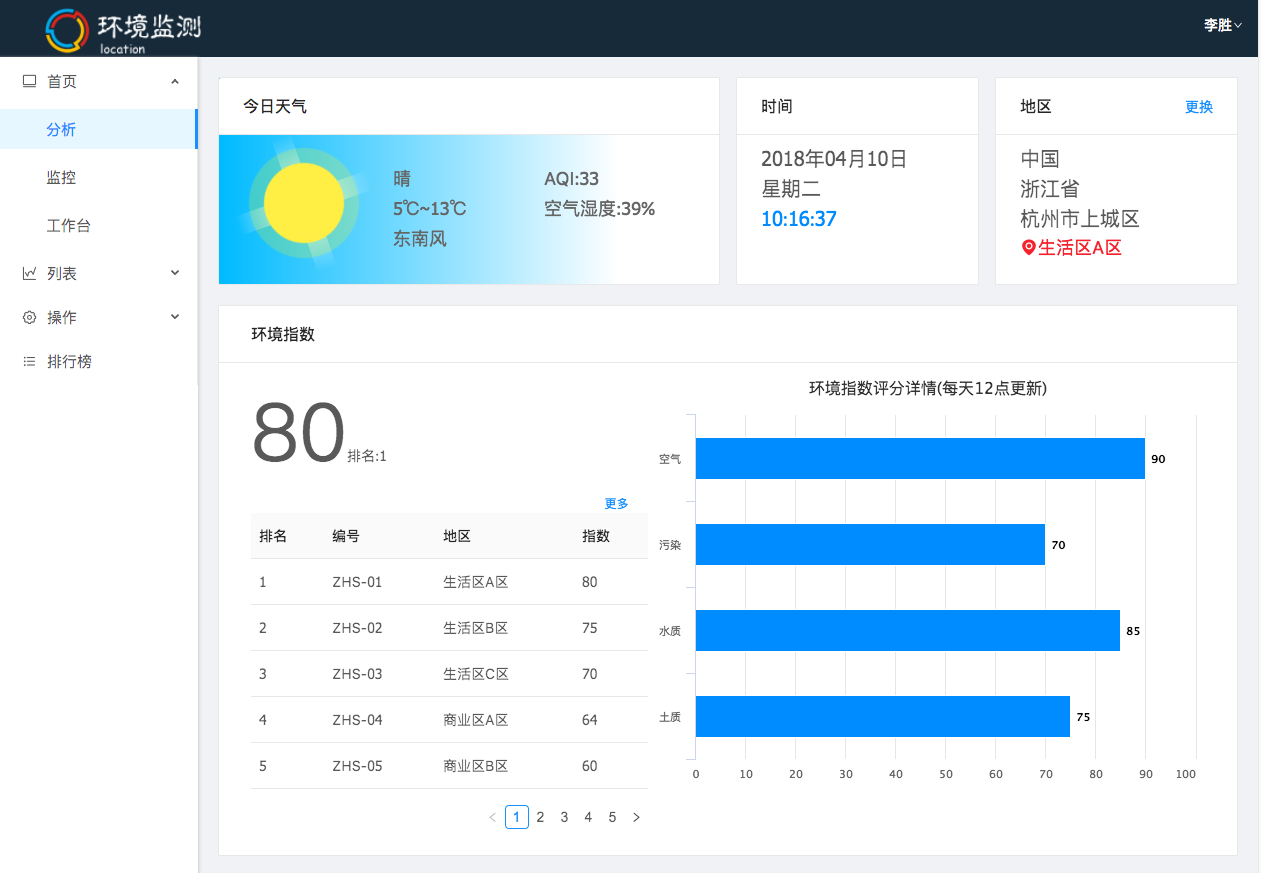The height and width of the screenshot is (873, 1261).
Task: Click the 编号 column header
Action: click(346, 536)
